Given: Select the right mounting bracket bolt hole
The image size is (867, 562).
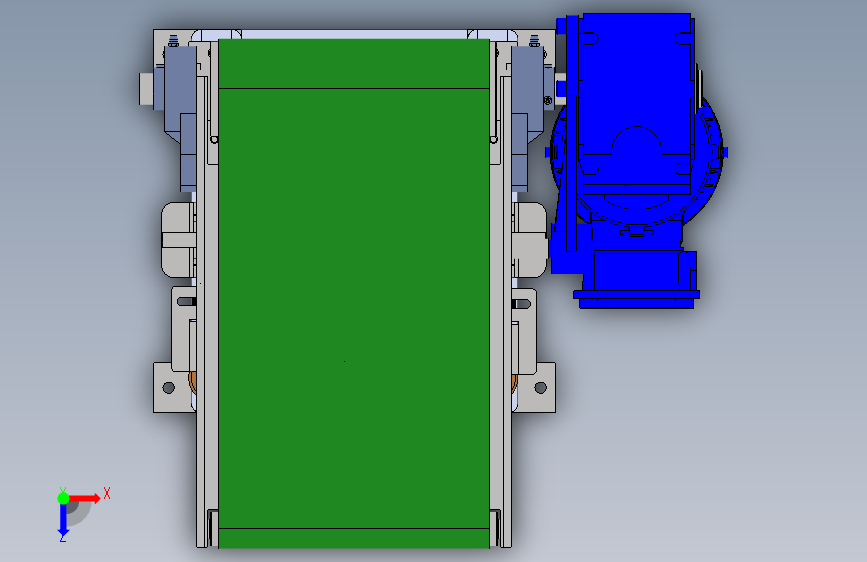Looking at the screenshot, I should point(540,388).
